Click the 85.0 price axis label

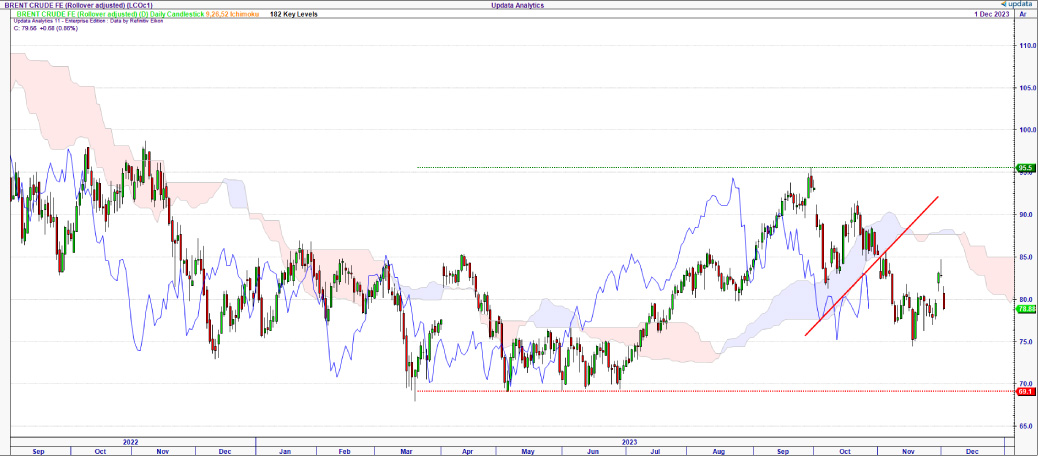click(1026, 257)
